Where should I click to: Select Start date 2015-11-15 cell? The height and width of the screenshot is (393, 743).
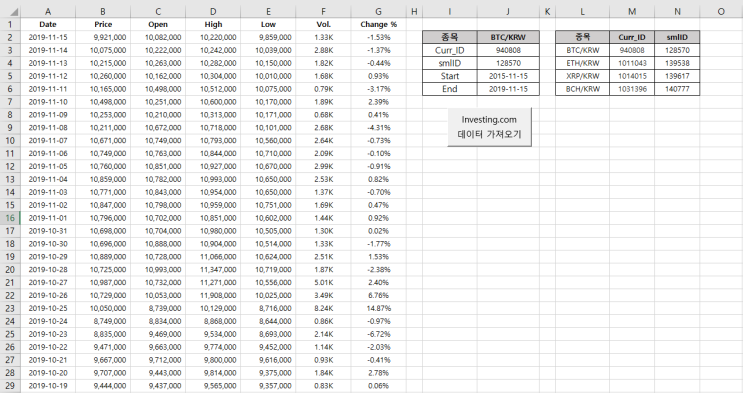coord(508,76)
